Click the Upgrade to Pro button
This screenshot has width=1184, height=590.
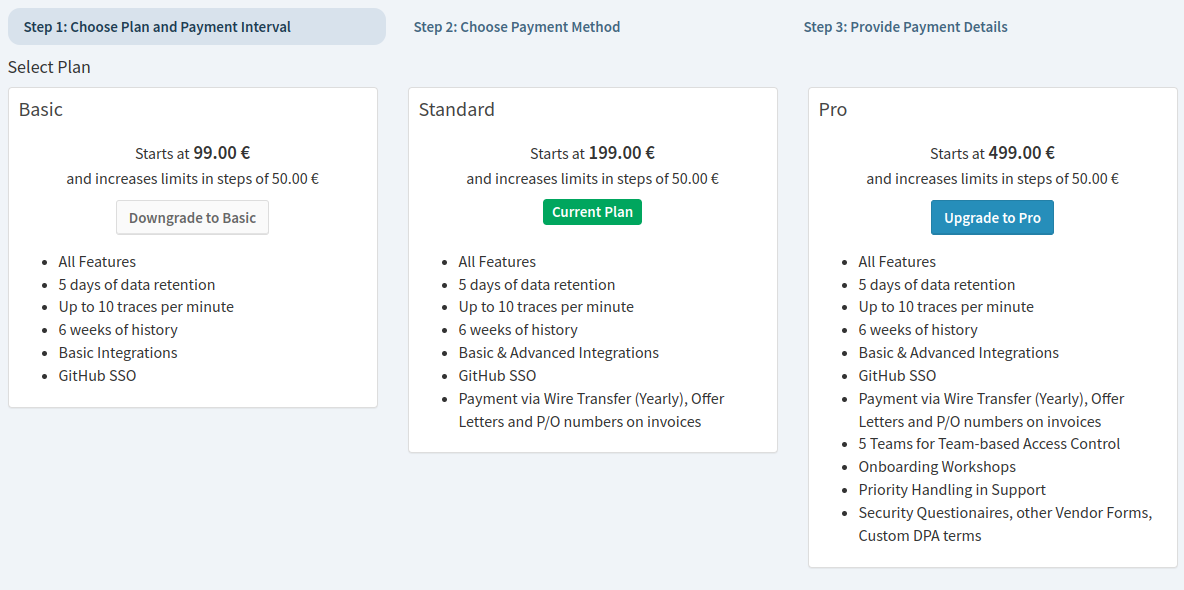(x=992, y=218)
